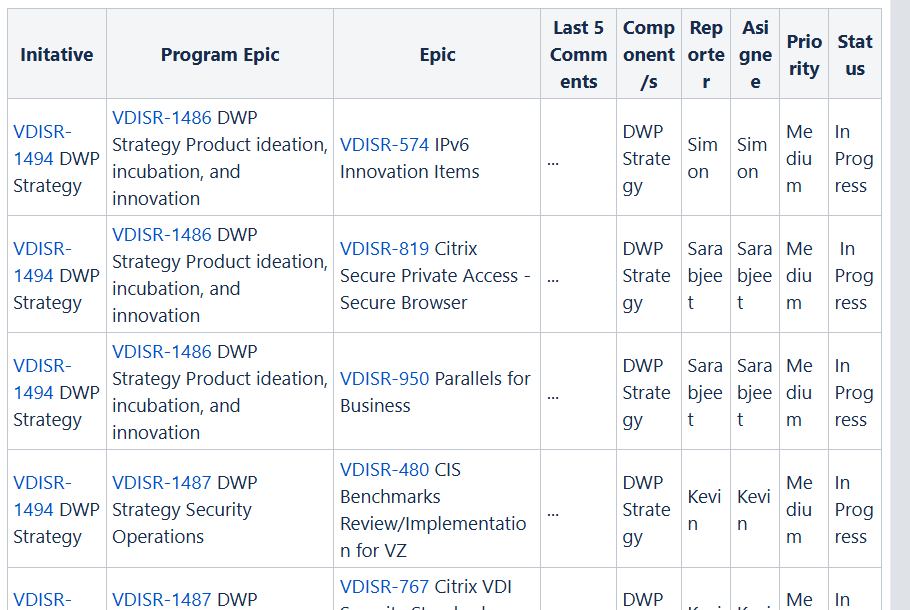Expand comments ellipsis in the Parallels row
Screen dimensions: 910x610
tap(553, 393)
